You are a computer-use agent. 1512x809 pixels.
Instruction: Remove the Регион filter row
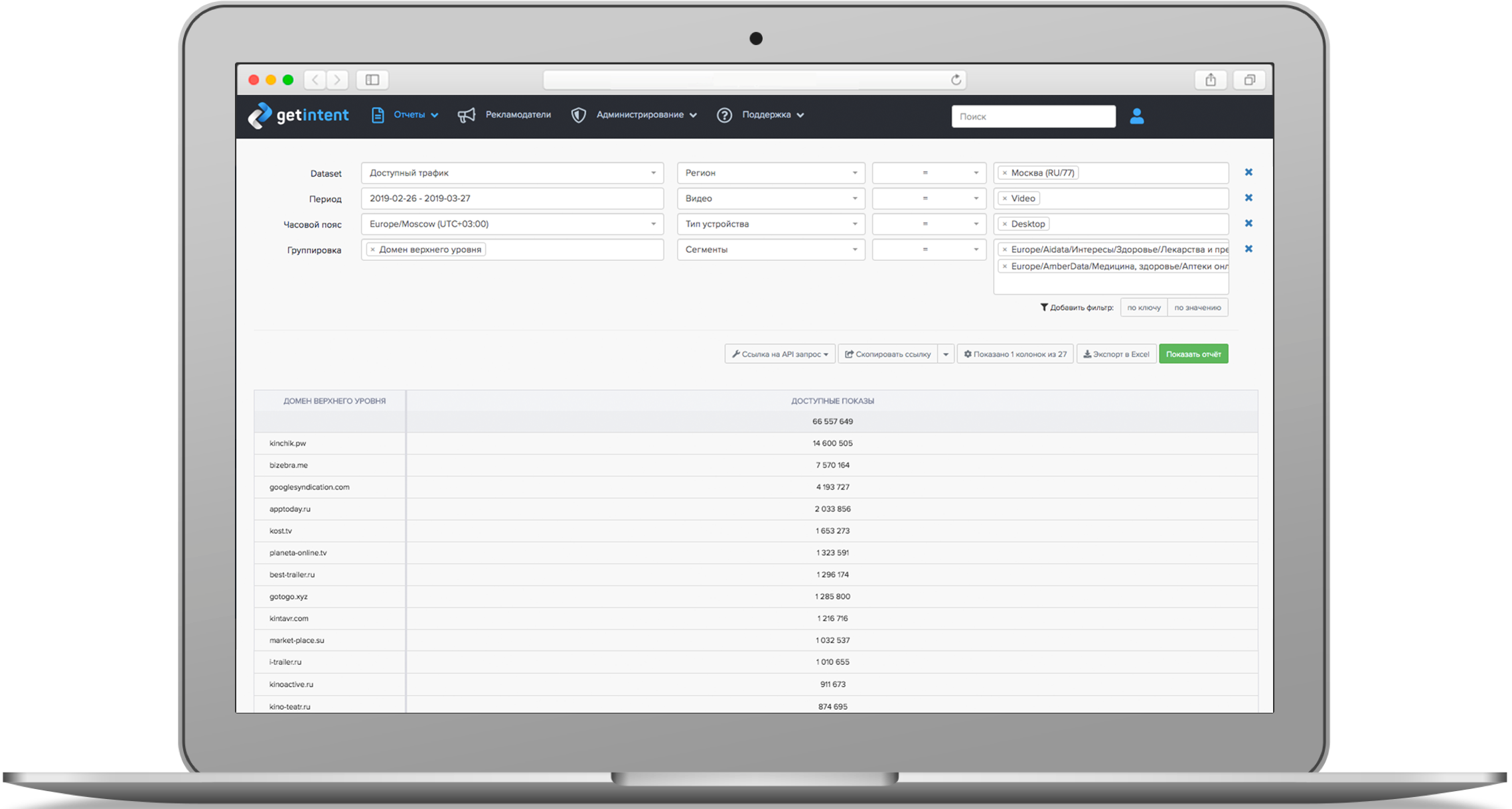click(x=1248, y=173)
